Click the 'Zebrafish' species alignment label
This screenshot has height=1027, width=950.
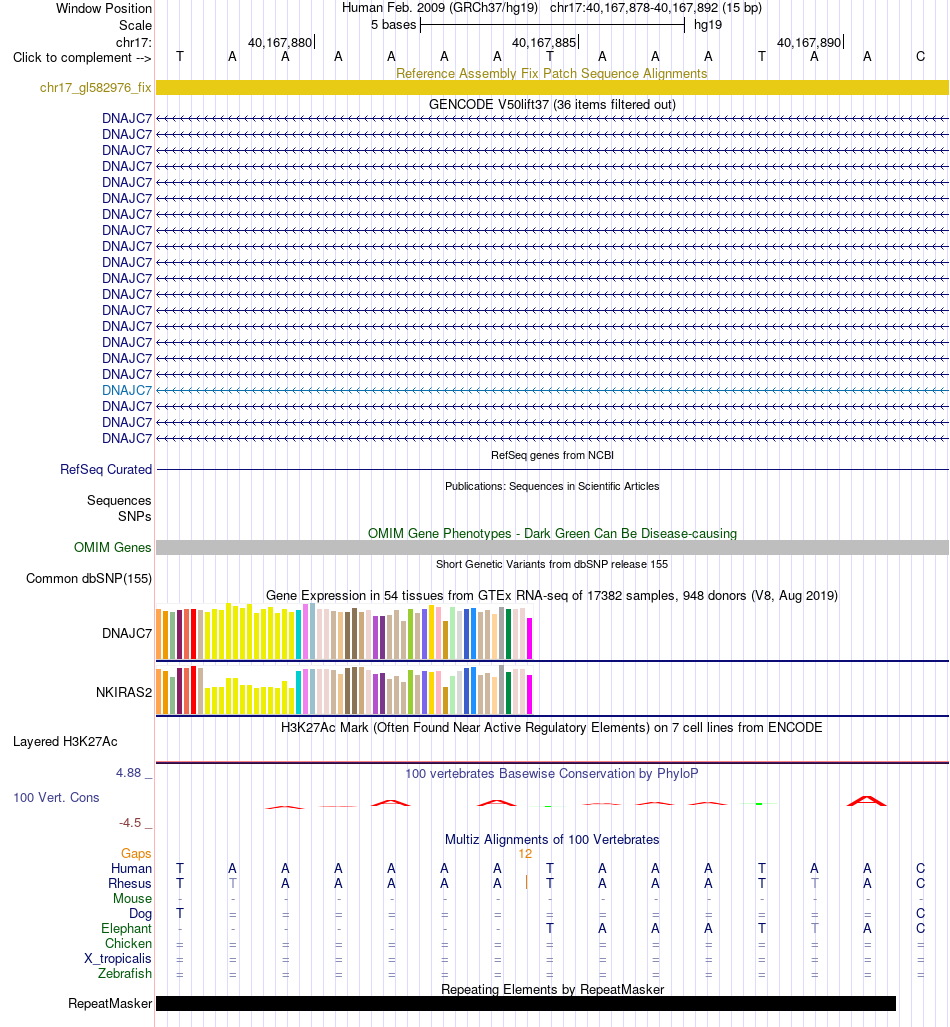[x=124, y=974]
